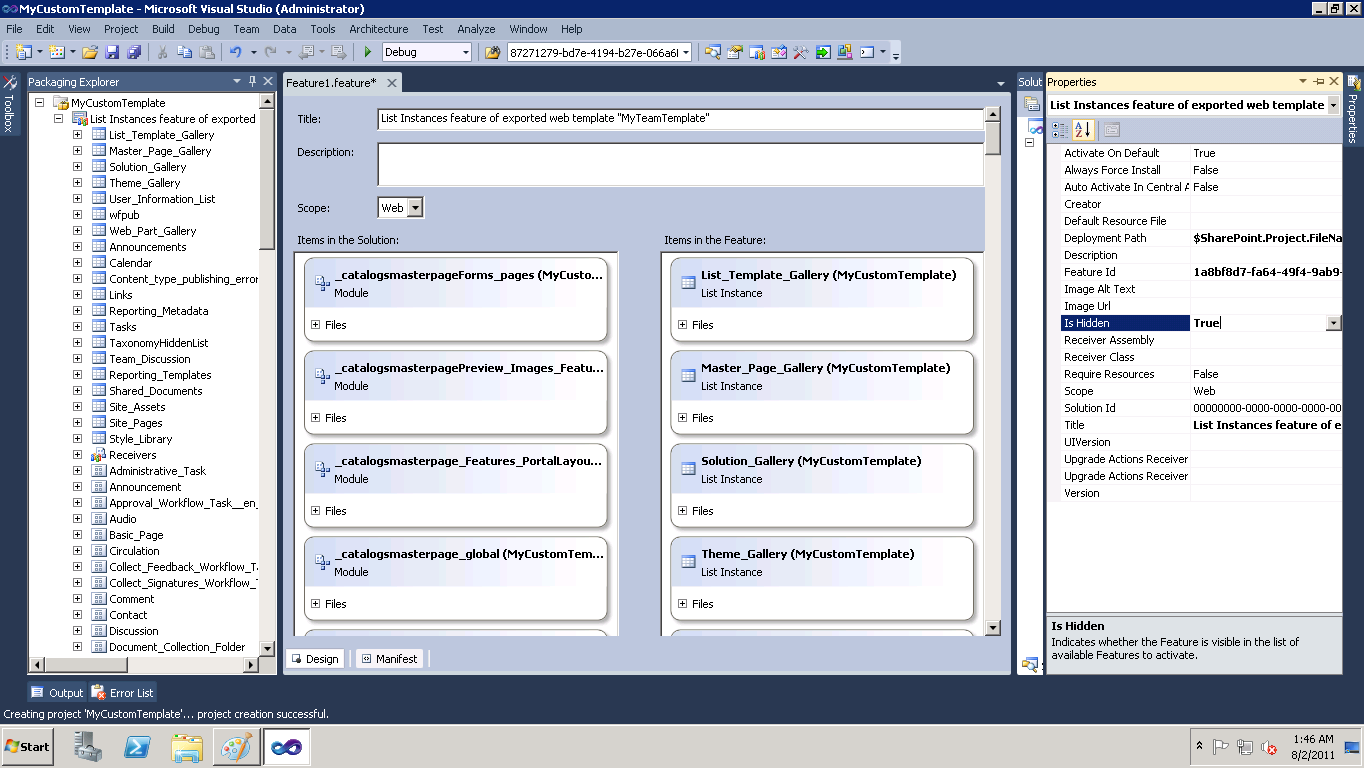Open the Analyze menu

click(476, 29)
